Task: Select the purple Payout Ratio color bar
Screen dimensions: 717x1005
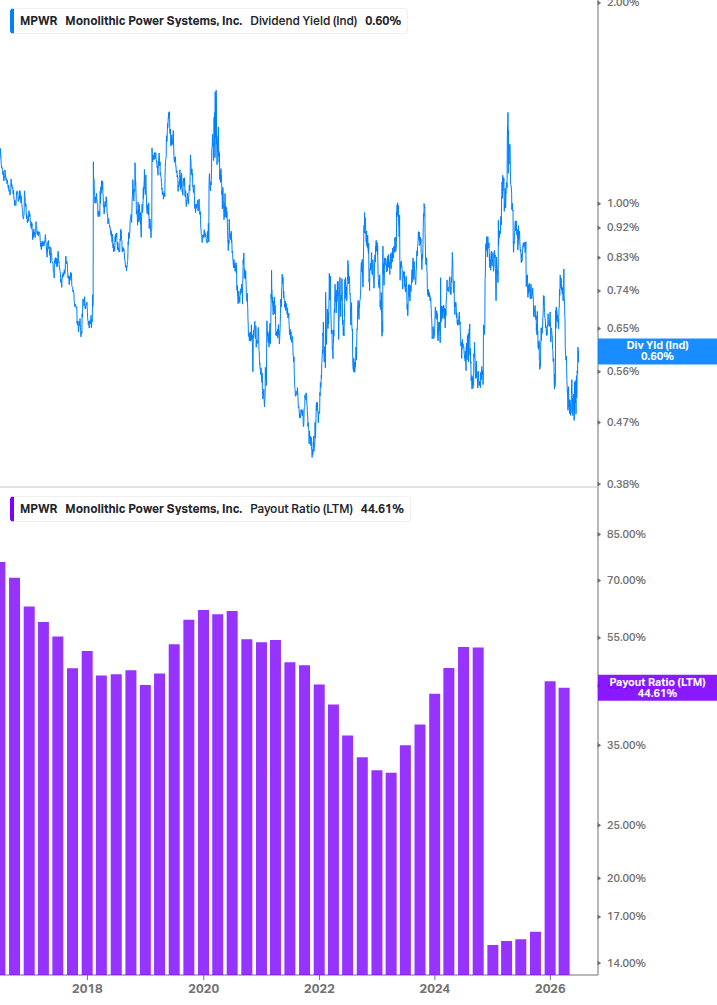Action: coord(12,509)
